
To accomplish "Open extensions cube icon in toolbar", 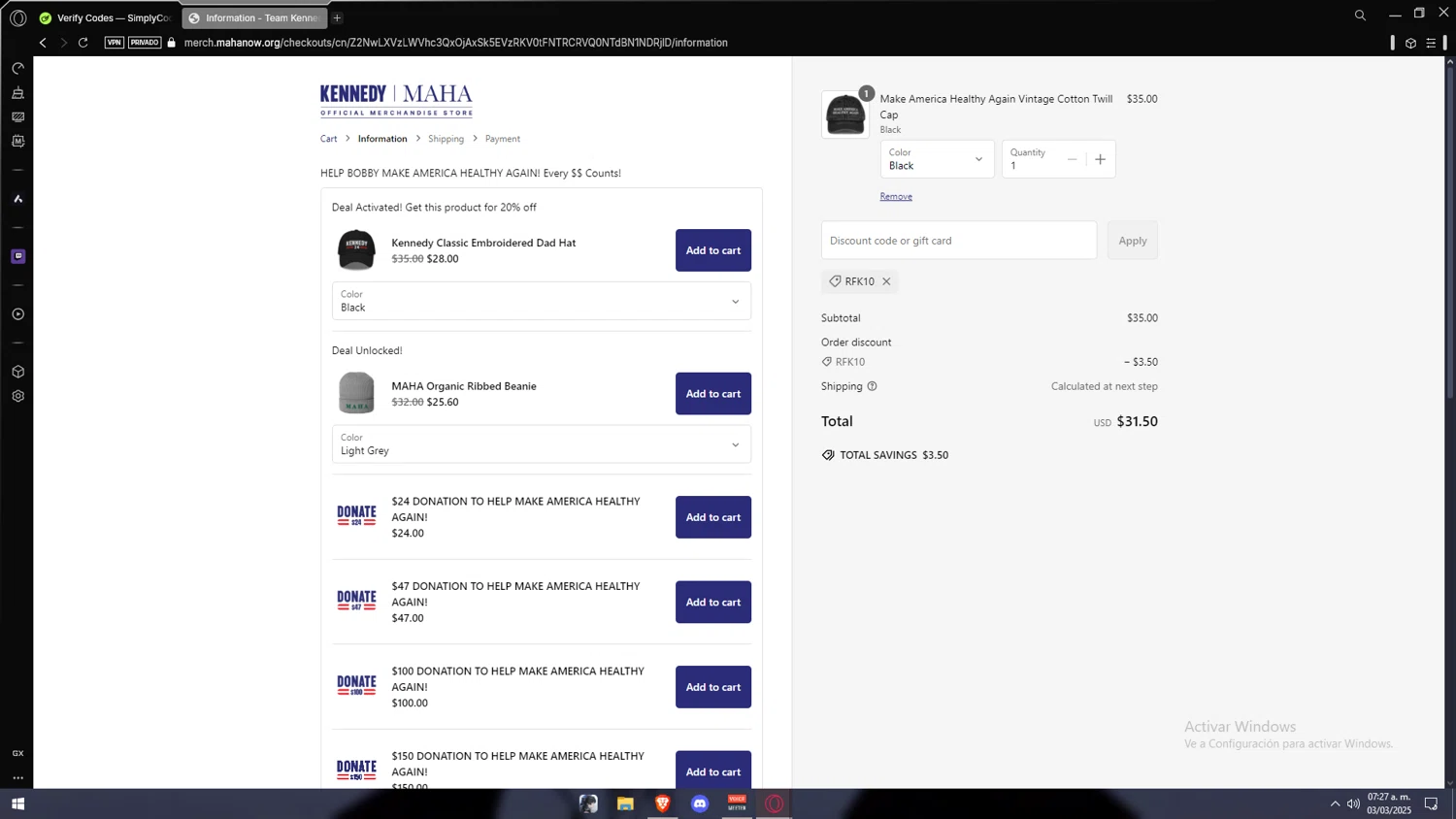I will [1410, 43].
